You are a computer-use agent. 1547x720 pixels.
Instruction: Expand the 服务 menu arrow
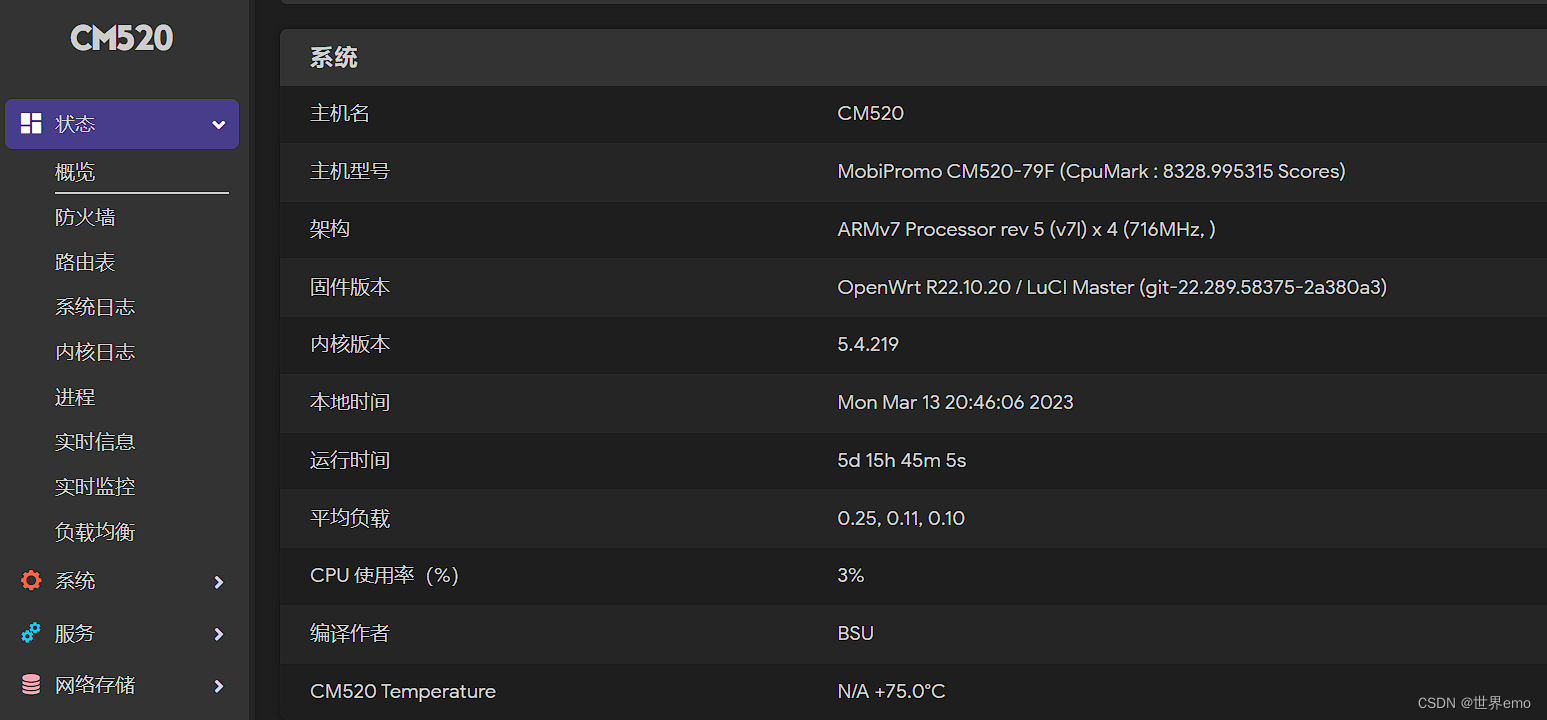pyautogui.click(x=219, y=634)
